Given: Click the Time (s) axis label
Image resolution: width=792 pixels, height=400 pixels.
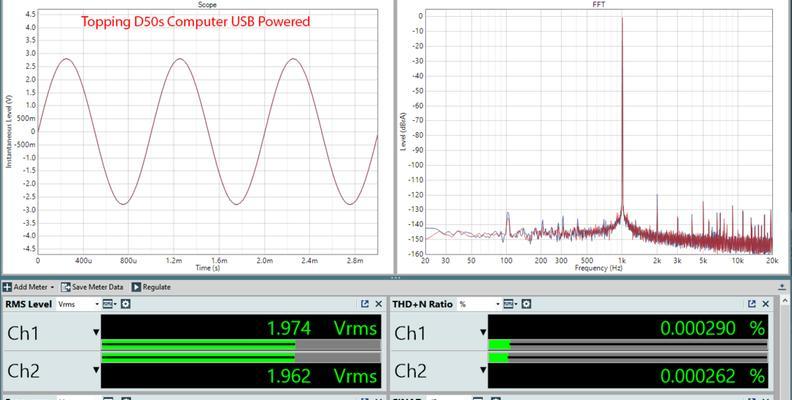Looking at the screenshot, I should click(x=208, y=268).
